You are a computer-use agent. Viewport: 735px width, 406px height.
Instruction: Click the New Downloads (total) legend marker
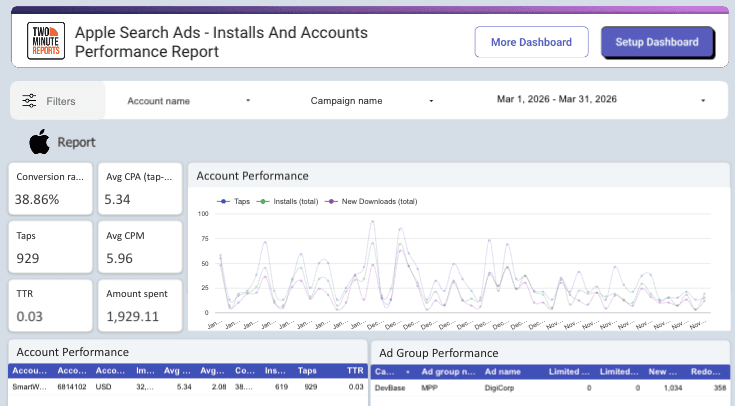[331, 202]
